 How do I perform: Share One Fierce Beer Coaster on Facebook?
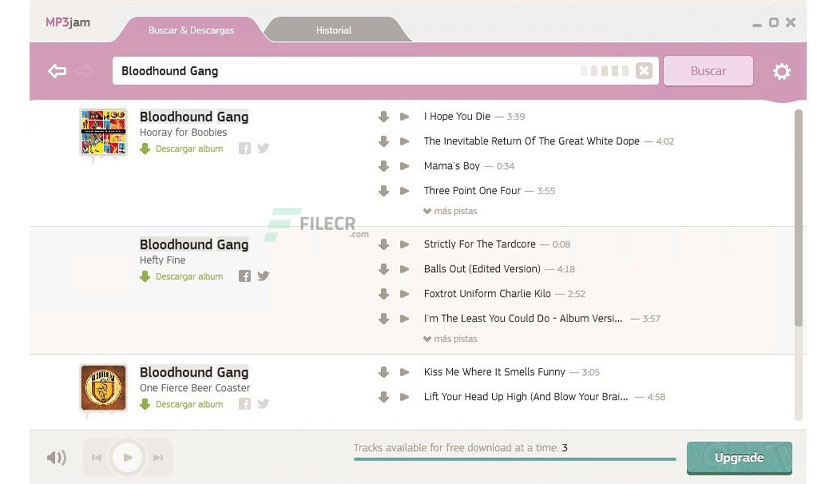tap(245, 404)
